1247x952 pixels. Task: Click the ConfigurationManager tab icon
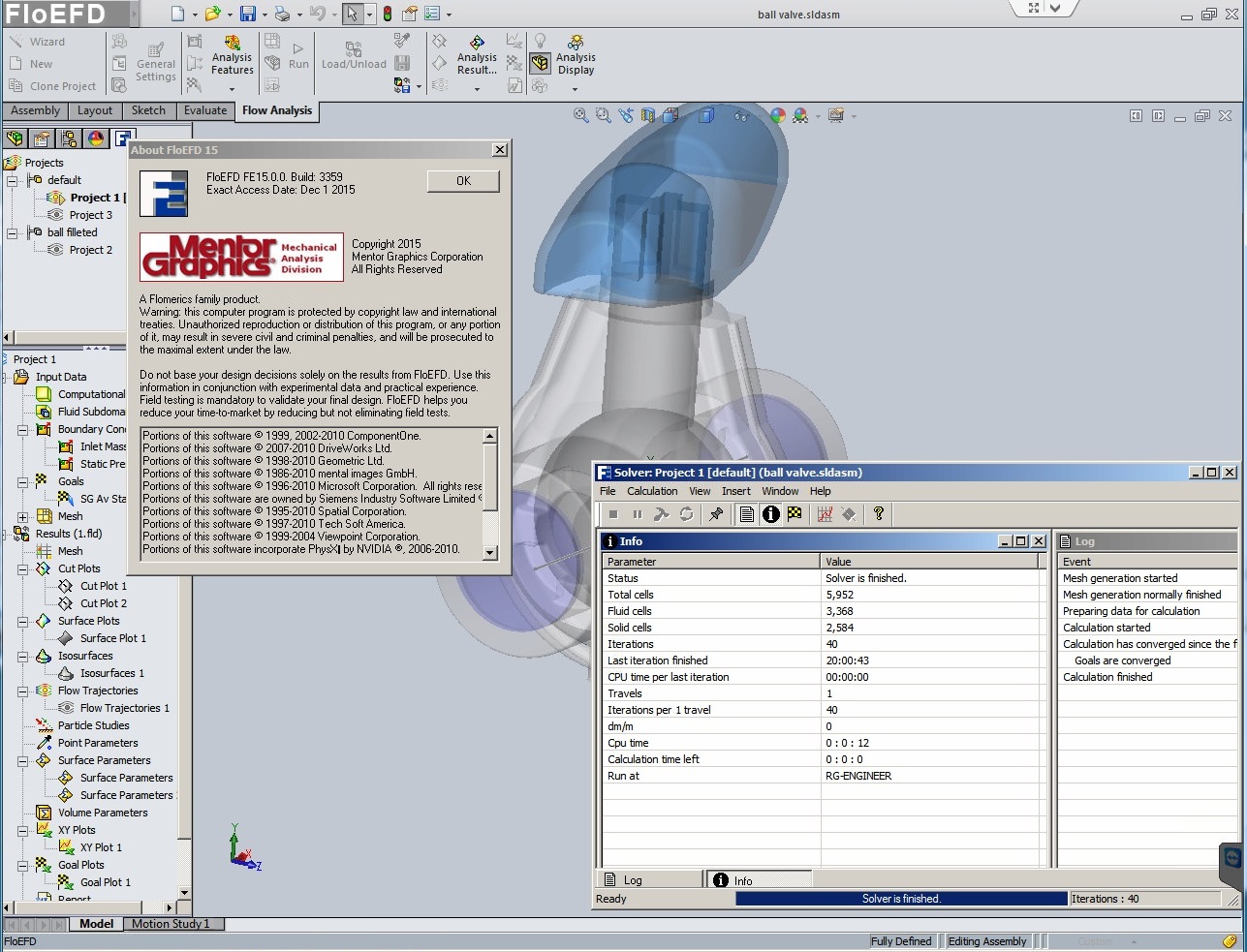point(68,138)
